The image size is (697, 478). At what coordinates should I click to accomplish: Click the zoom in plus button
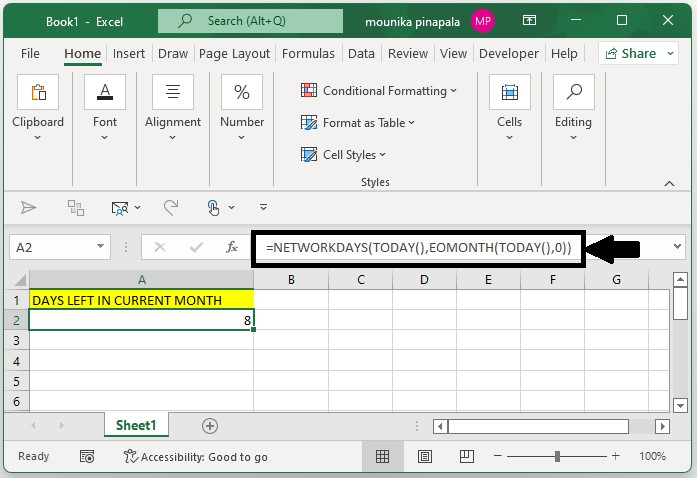[616, 456]
